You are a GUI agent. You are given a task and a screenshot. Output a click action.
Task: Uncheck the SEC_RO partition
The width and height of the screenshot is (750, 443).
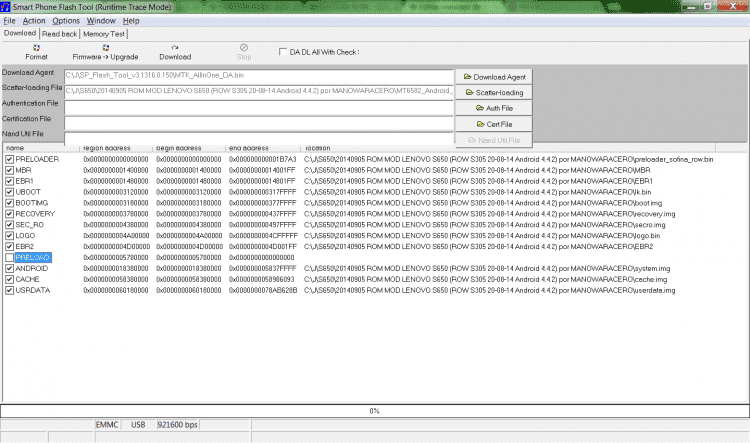tap(10, 225)
